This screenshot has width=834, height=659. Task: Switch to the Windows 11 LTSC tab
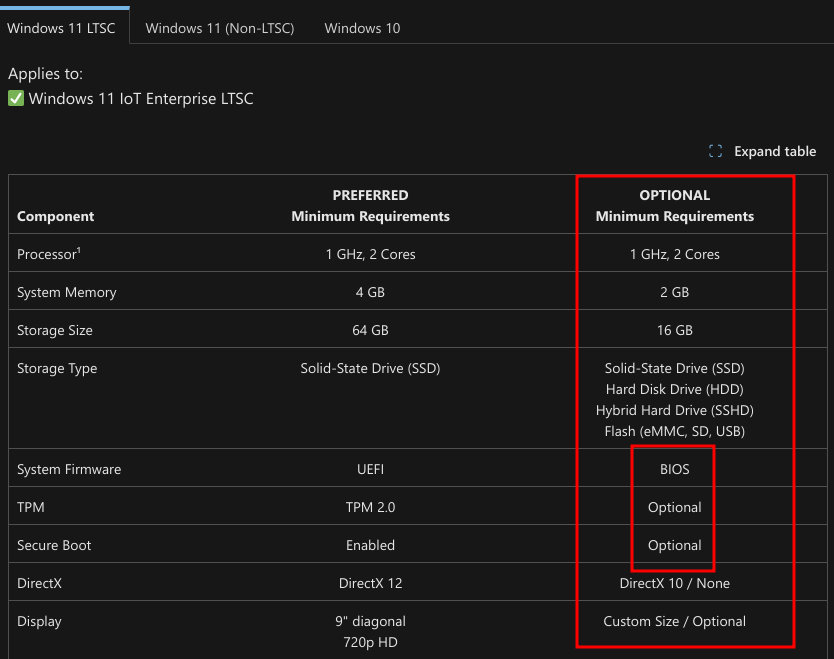click(x=61, y=28)
